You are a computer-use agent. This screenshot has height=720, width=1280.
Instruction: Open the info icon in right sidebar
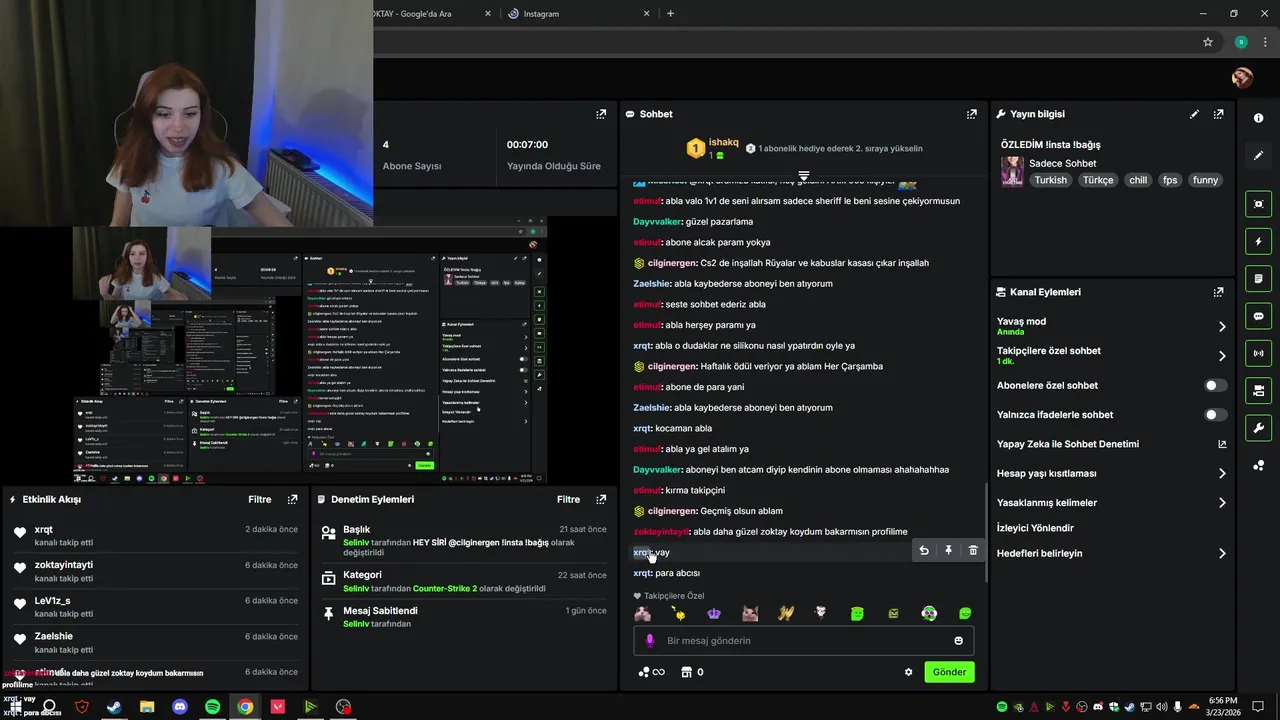click(x=1258, y=118)
